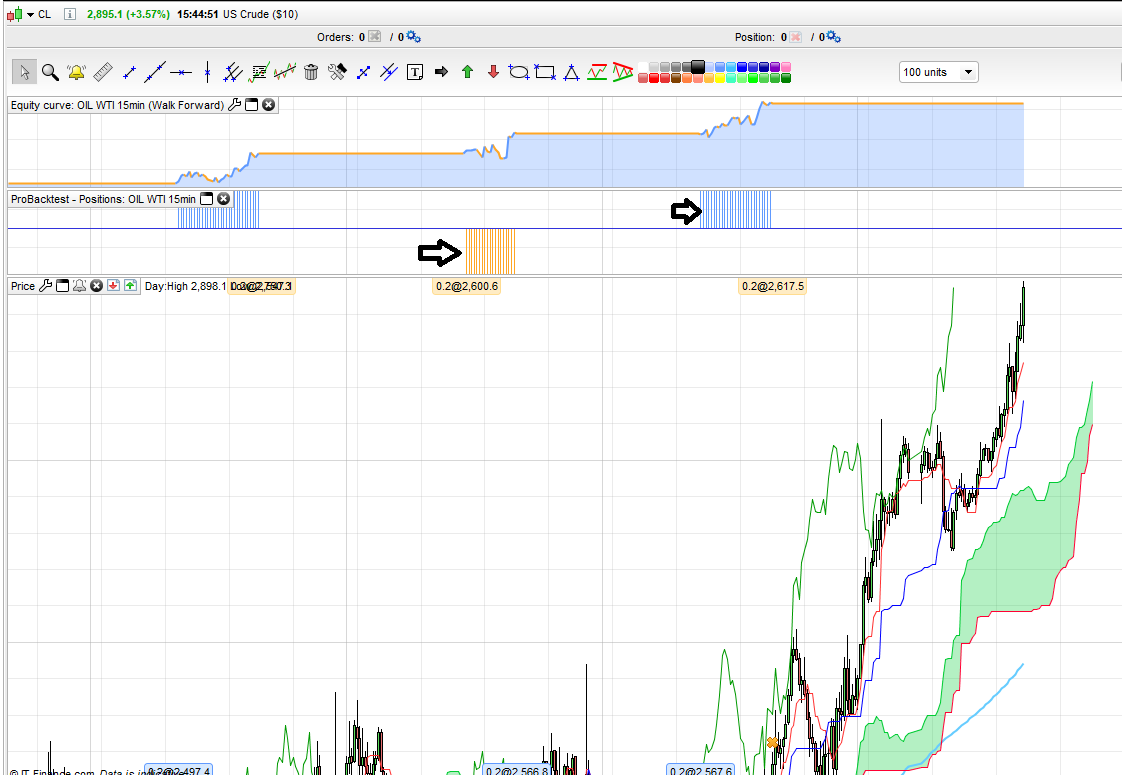The image size is (1122, 775).
Task: Click the 2,895.1 (+3.57%) price quote
Action: [x=128, y=14]
